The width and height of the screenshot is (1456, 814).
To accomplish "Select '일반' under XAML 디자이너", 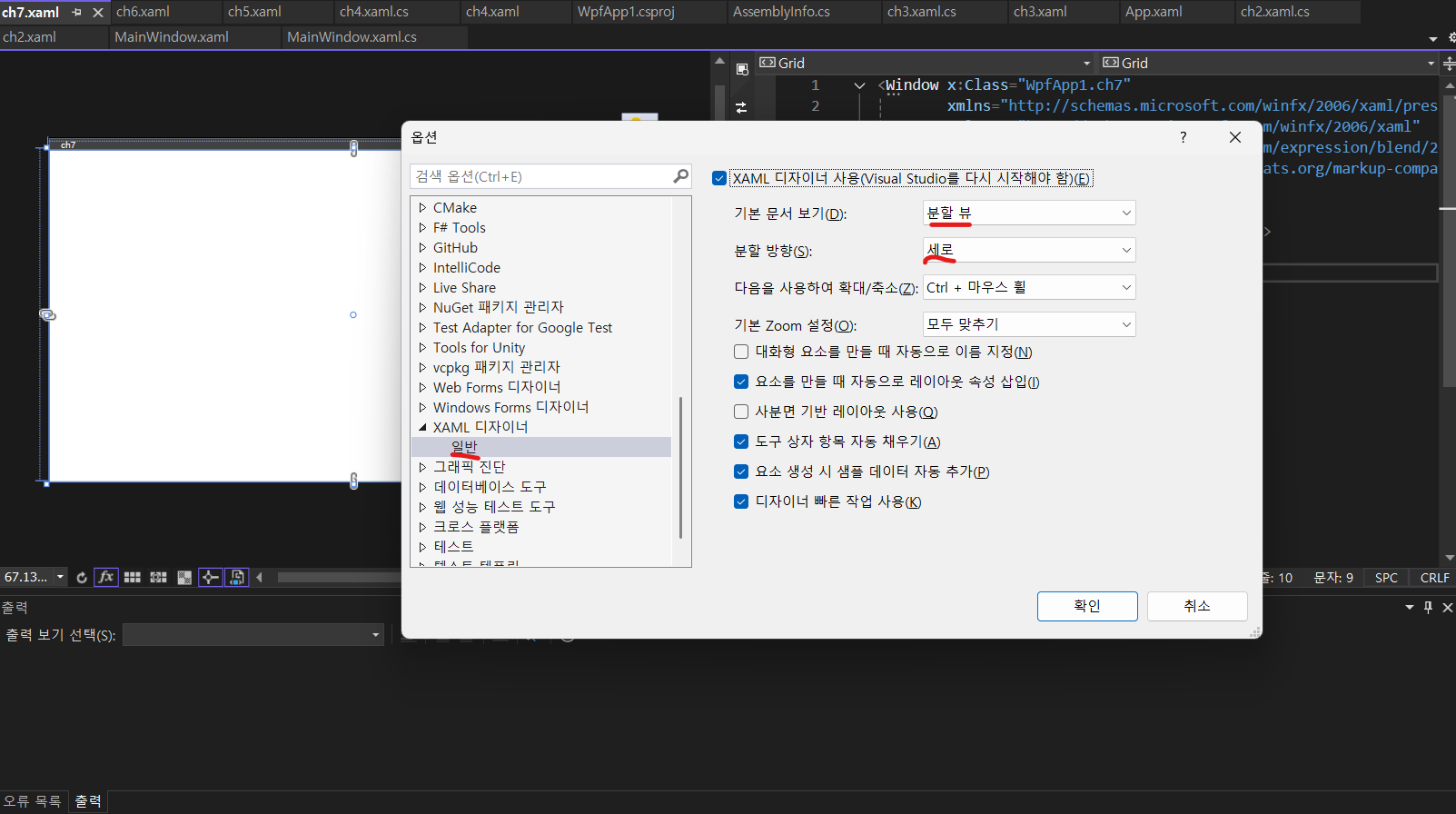I will click(464, 447).
